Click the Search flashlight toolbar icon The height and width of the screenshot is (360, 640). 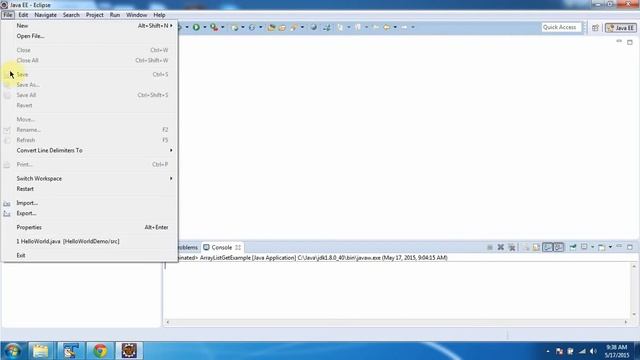[294, 27]
